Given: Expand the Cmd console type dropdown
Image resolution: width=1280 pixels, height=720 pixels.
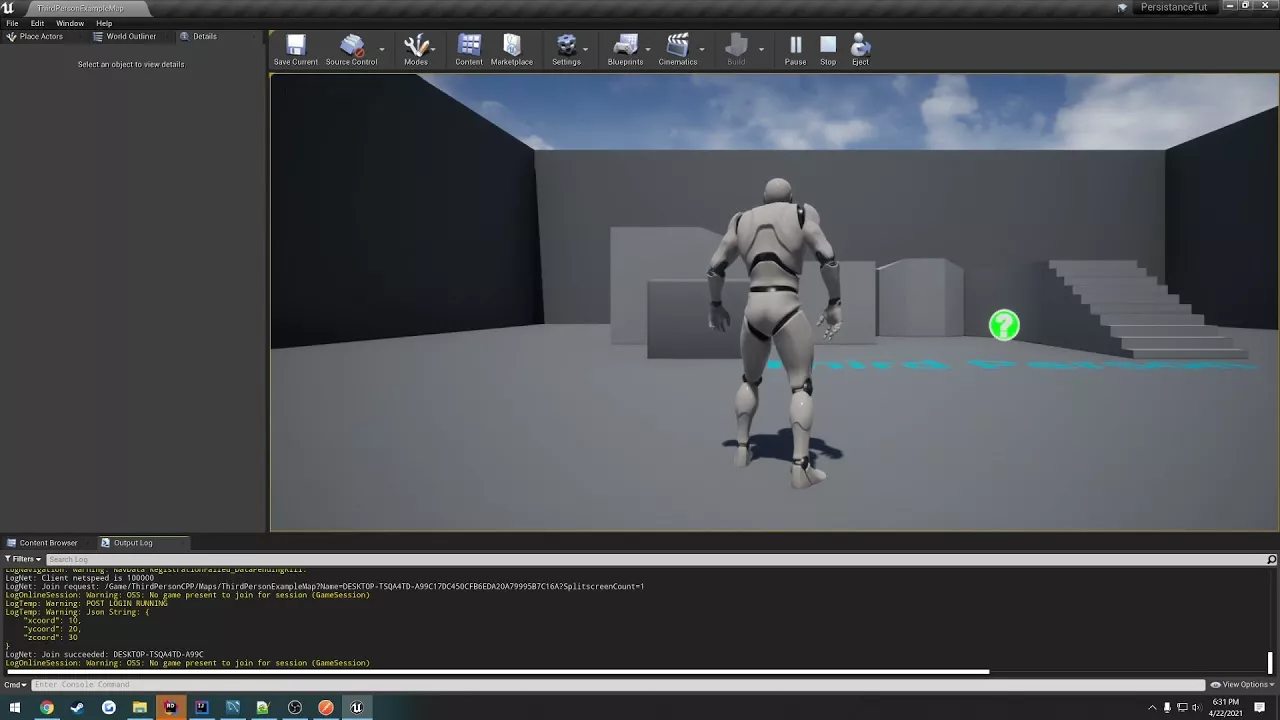Looking at the screenshot, I should click(x=15, y=685).
